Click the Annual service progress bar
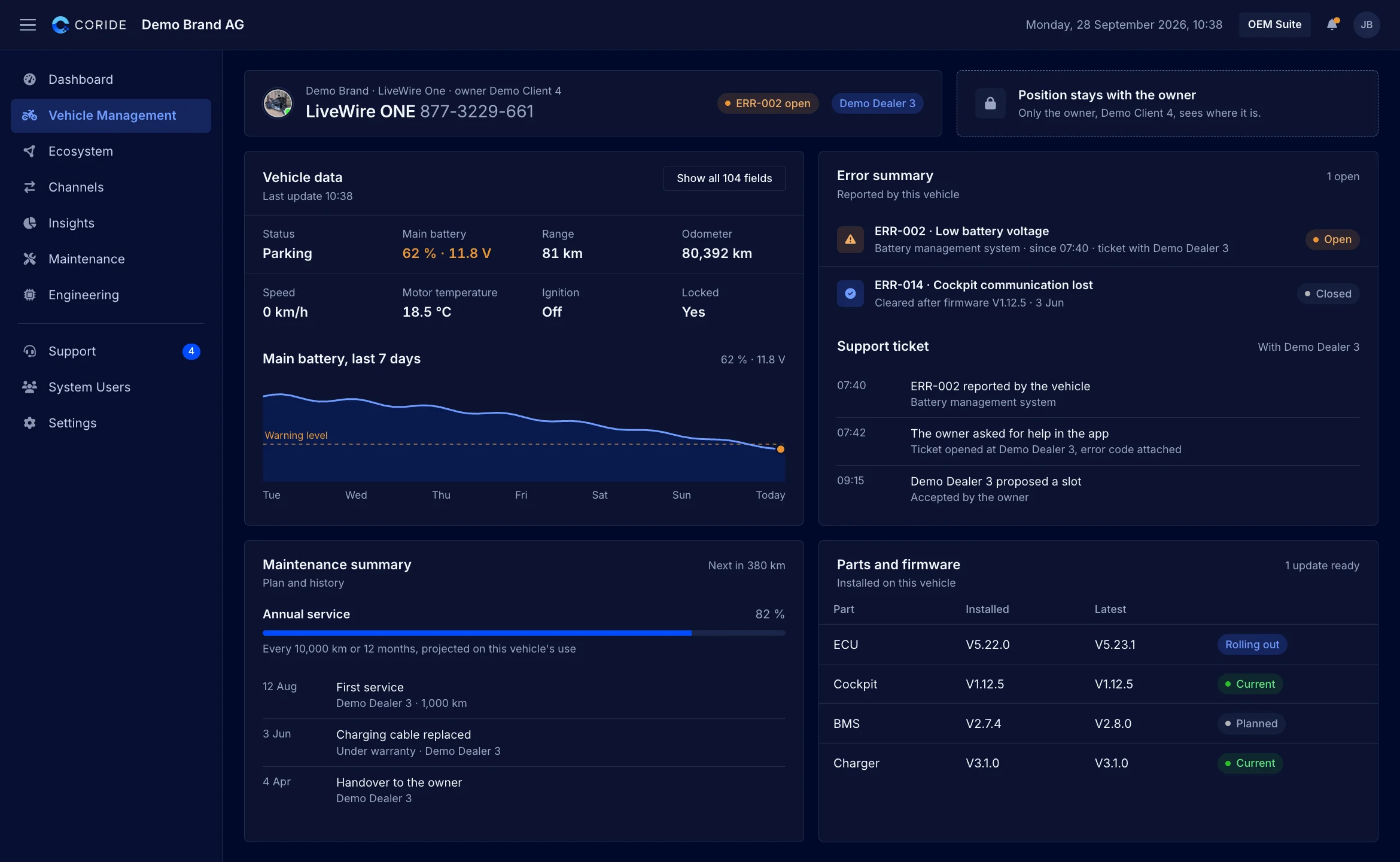The height and width of the screenshot is (862, 1400). [x=524, y=633]
